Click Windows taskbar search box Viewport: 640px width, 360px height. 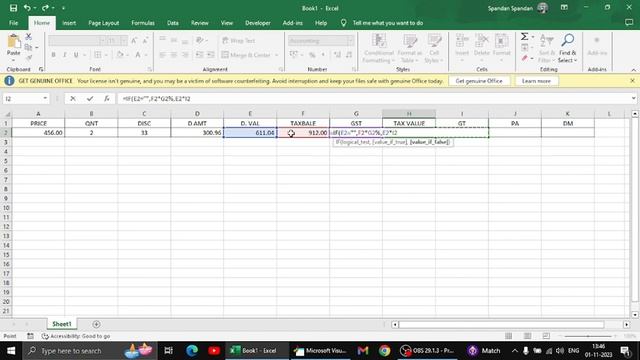click(90, 351)
